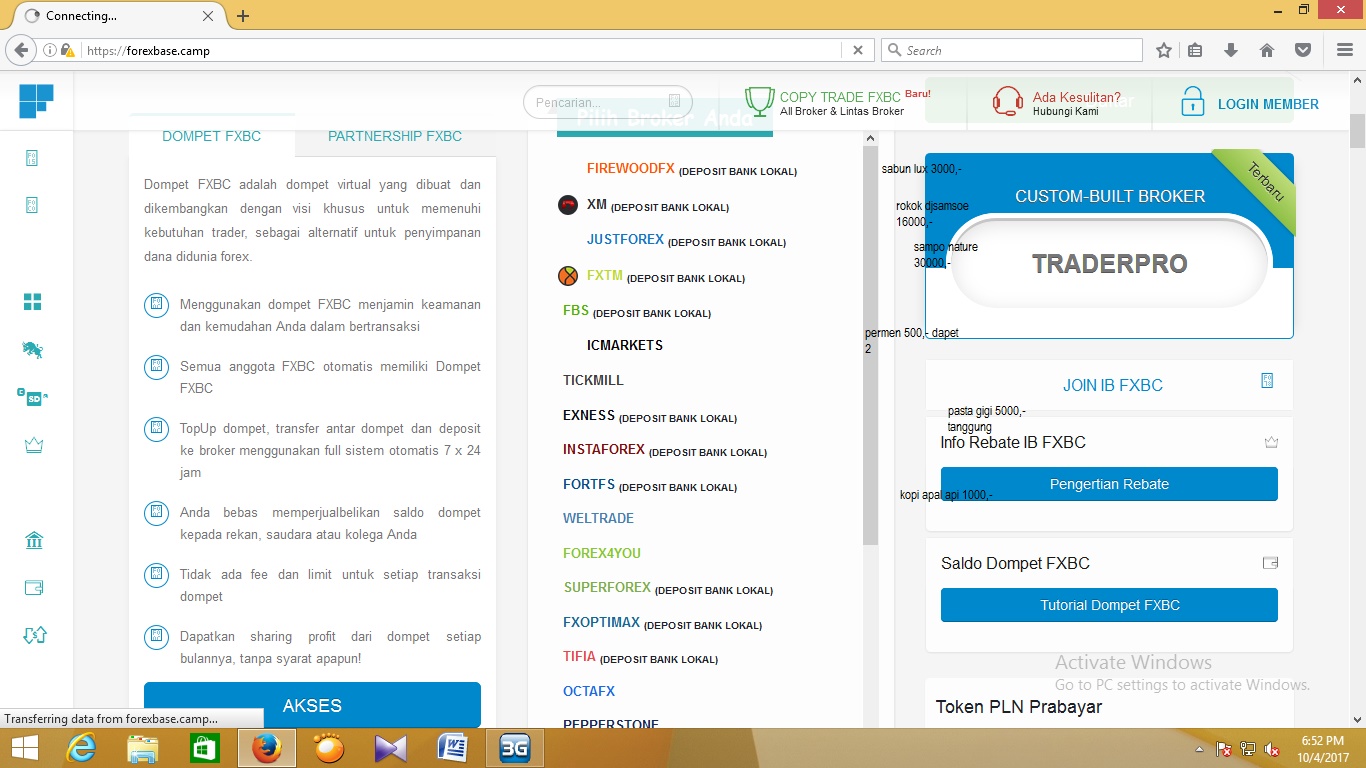Open Windows Start button
Viewport: 1366px width, 768px height.
click(x=23, y=748)
